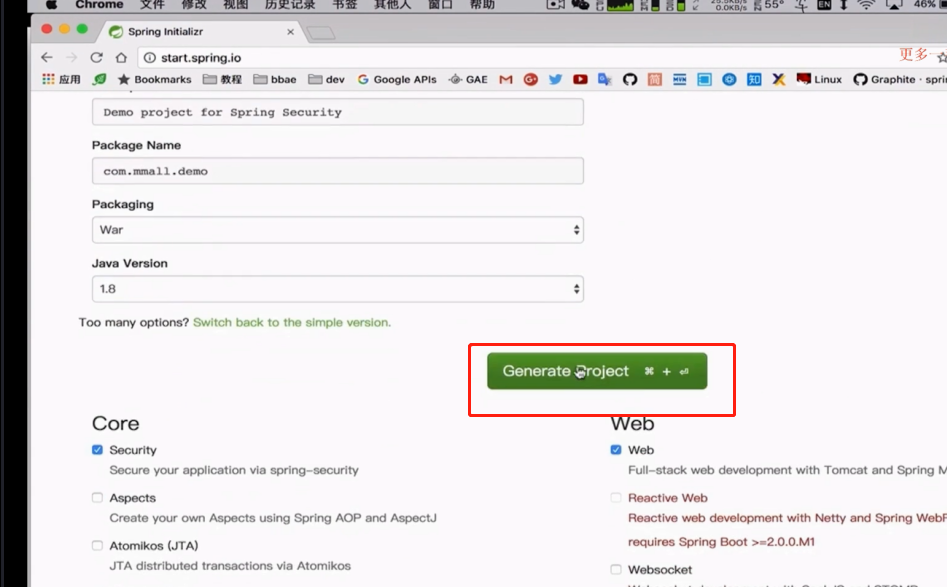The height and width of the screenshot is (587, 947).
Task: Click Switch back to the simple version link
Action: click(x=292, y=322)
